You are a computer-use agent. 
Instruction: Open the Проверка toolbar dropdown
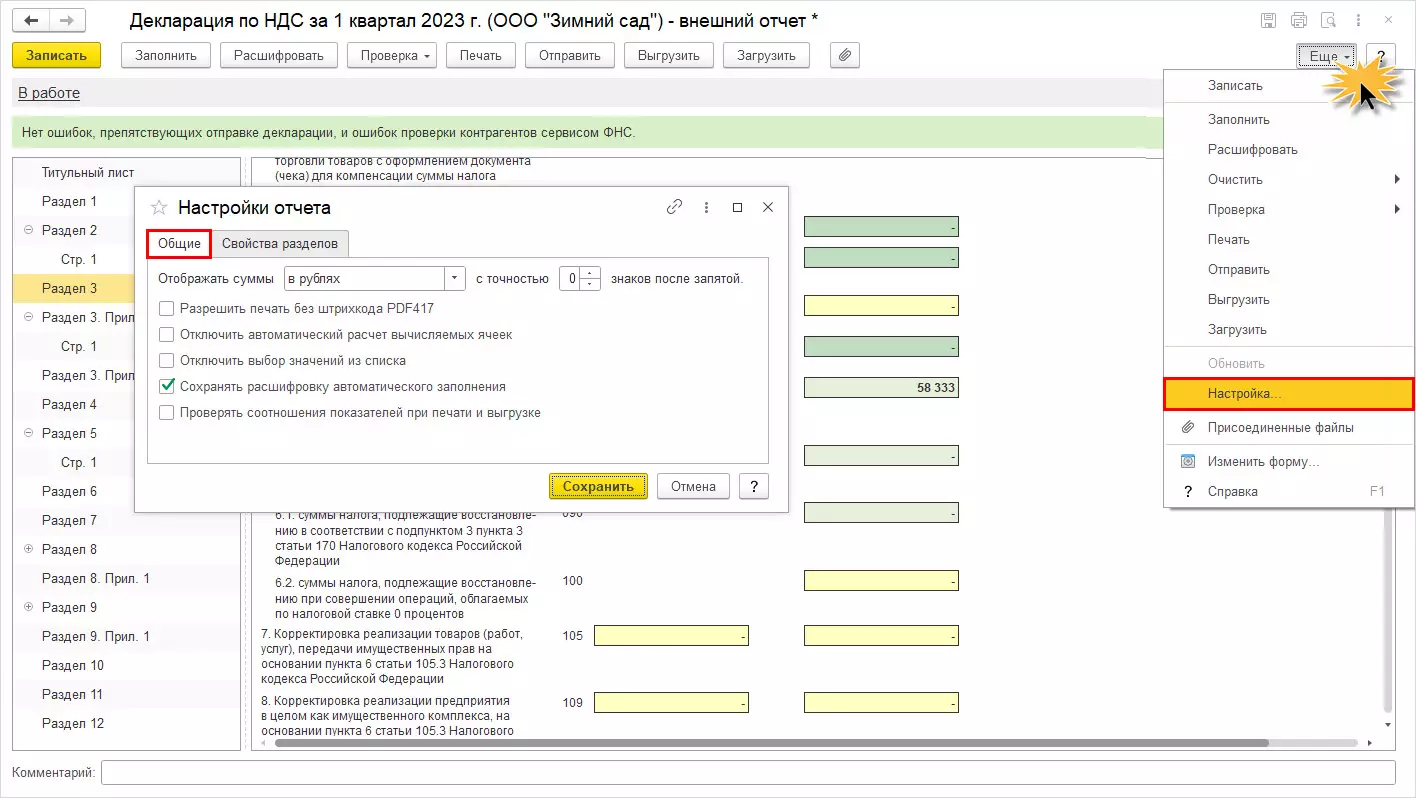(392, 56)
